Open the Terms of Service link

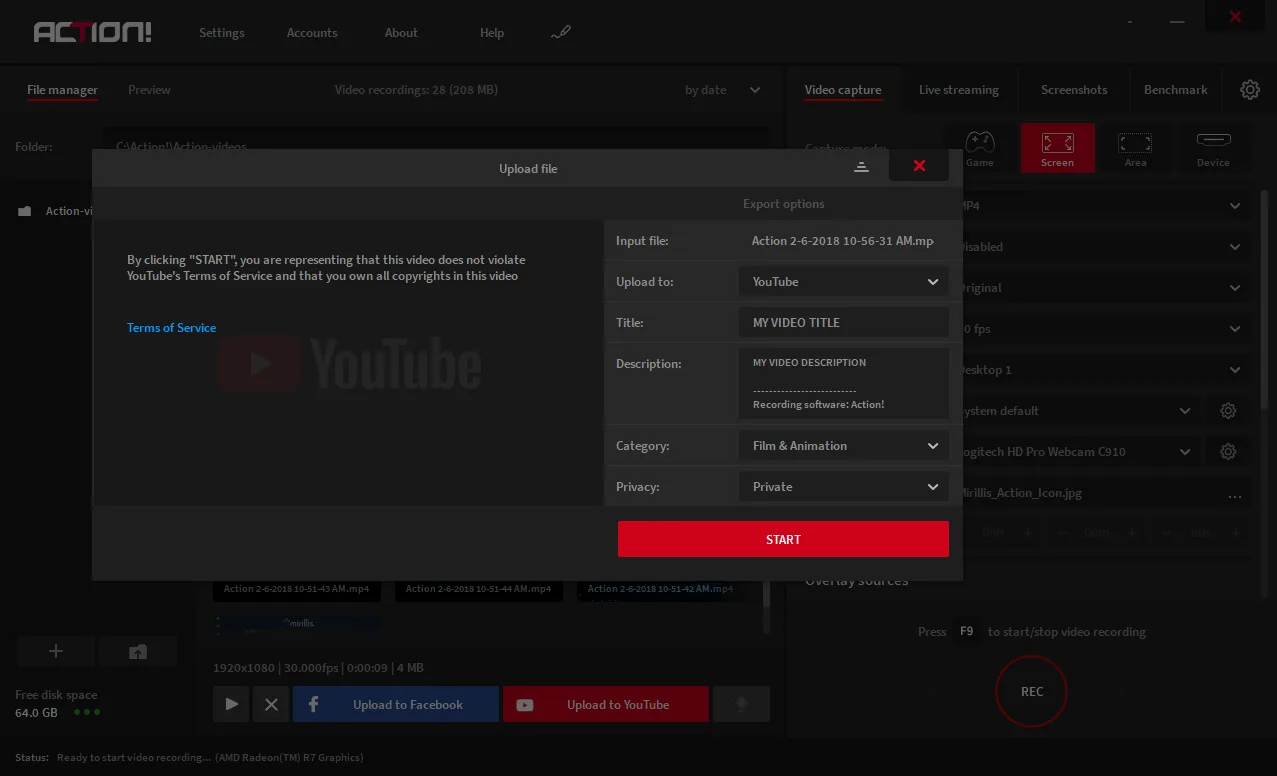pos(171,328)
